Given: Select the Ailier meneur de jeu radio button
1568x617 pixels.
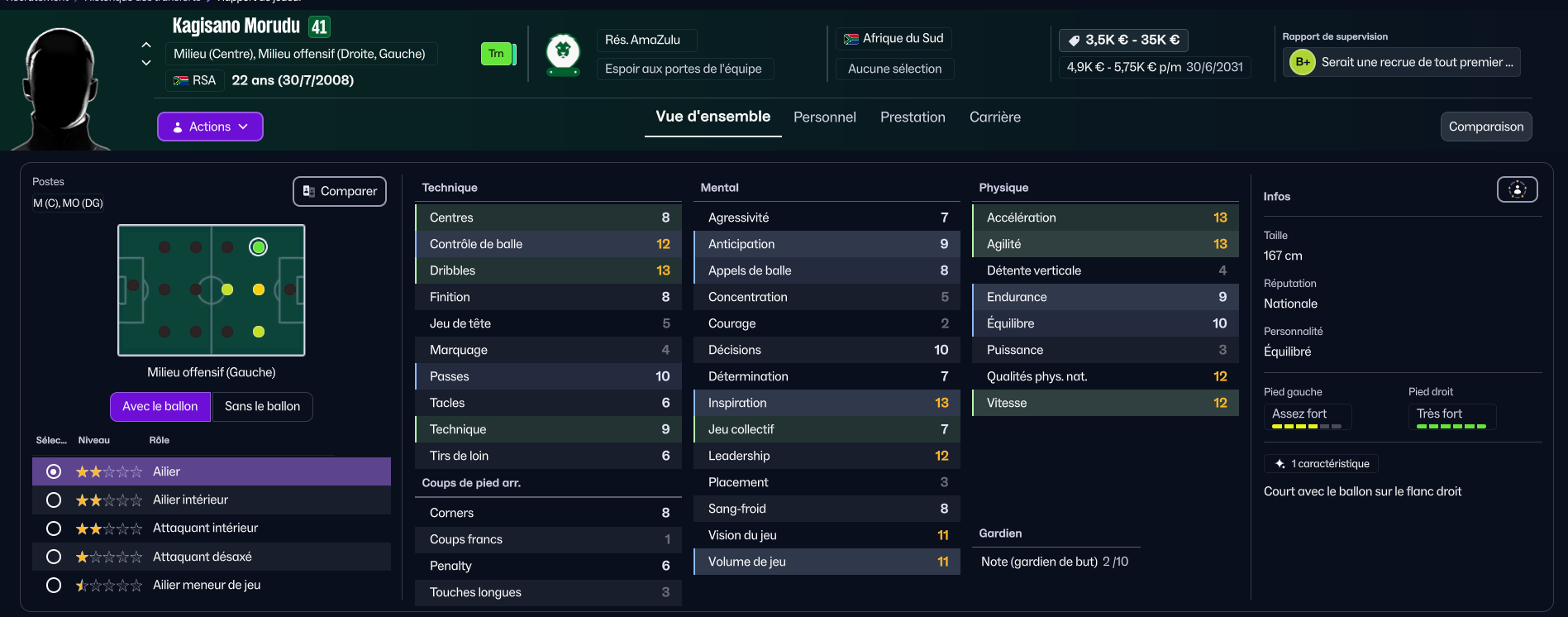Looking at the screenshot, I should pyautogui.click(x=54, y=585).
